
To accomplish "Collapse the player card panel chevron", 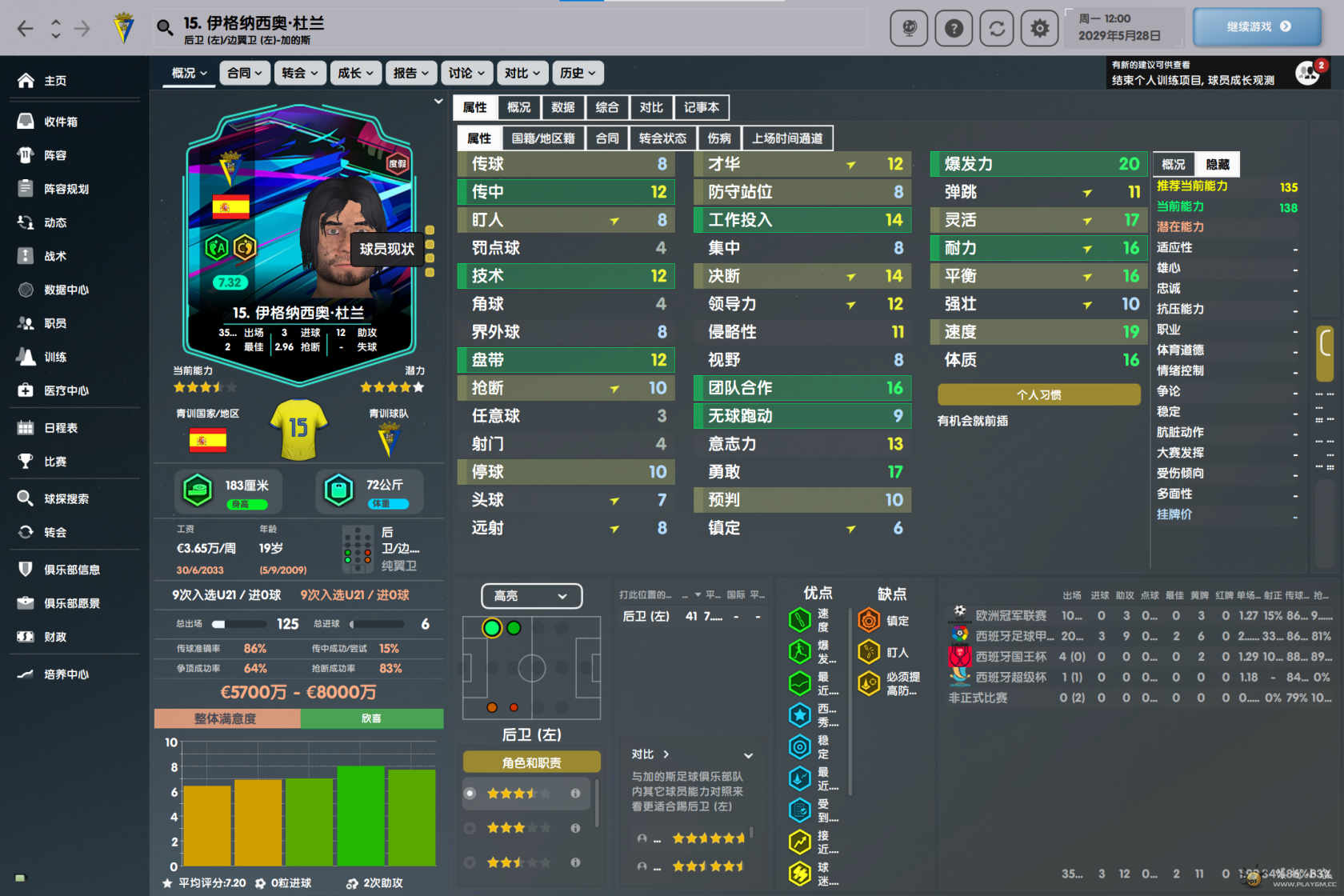I will pyautogui.click(x=438, y=102).
